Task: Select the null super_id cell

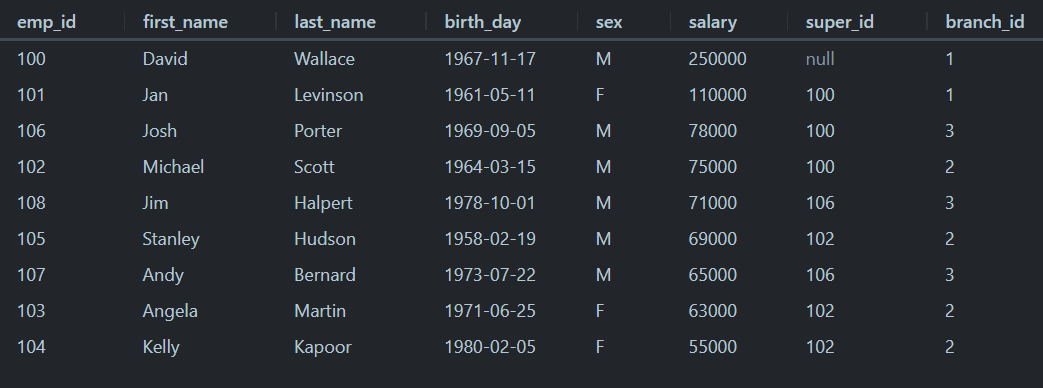Action: coord(820,59)
